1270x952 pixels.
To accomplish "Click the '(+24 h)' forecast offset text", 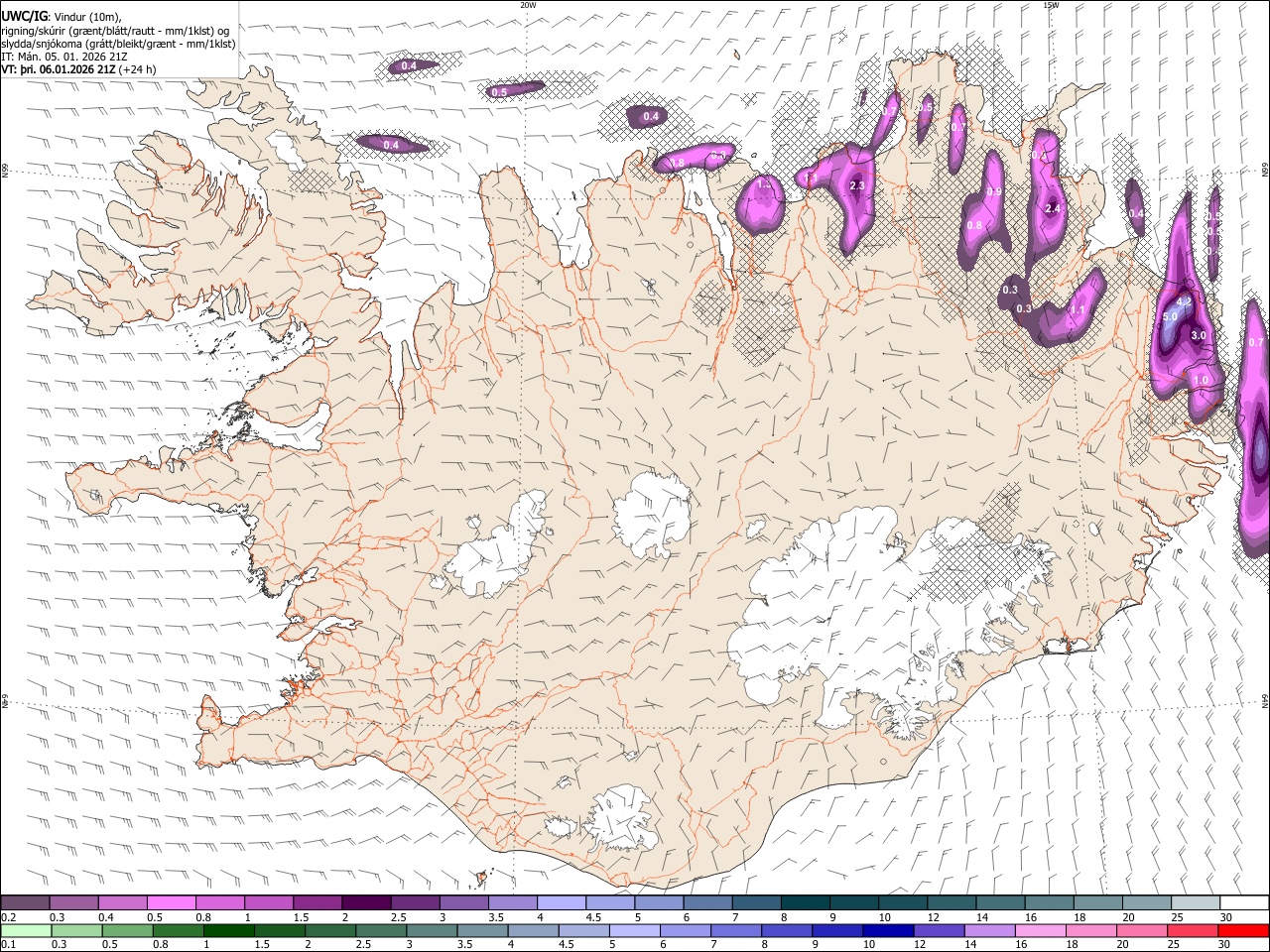I will pyautogui.click(x=139, y=70).
